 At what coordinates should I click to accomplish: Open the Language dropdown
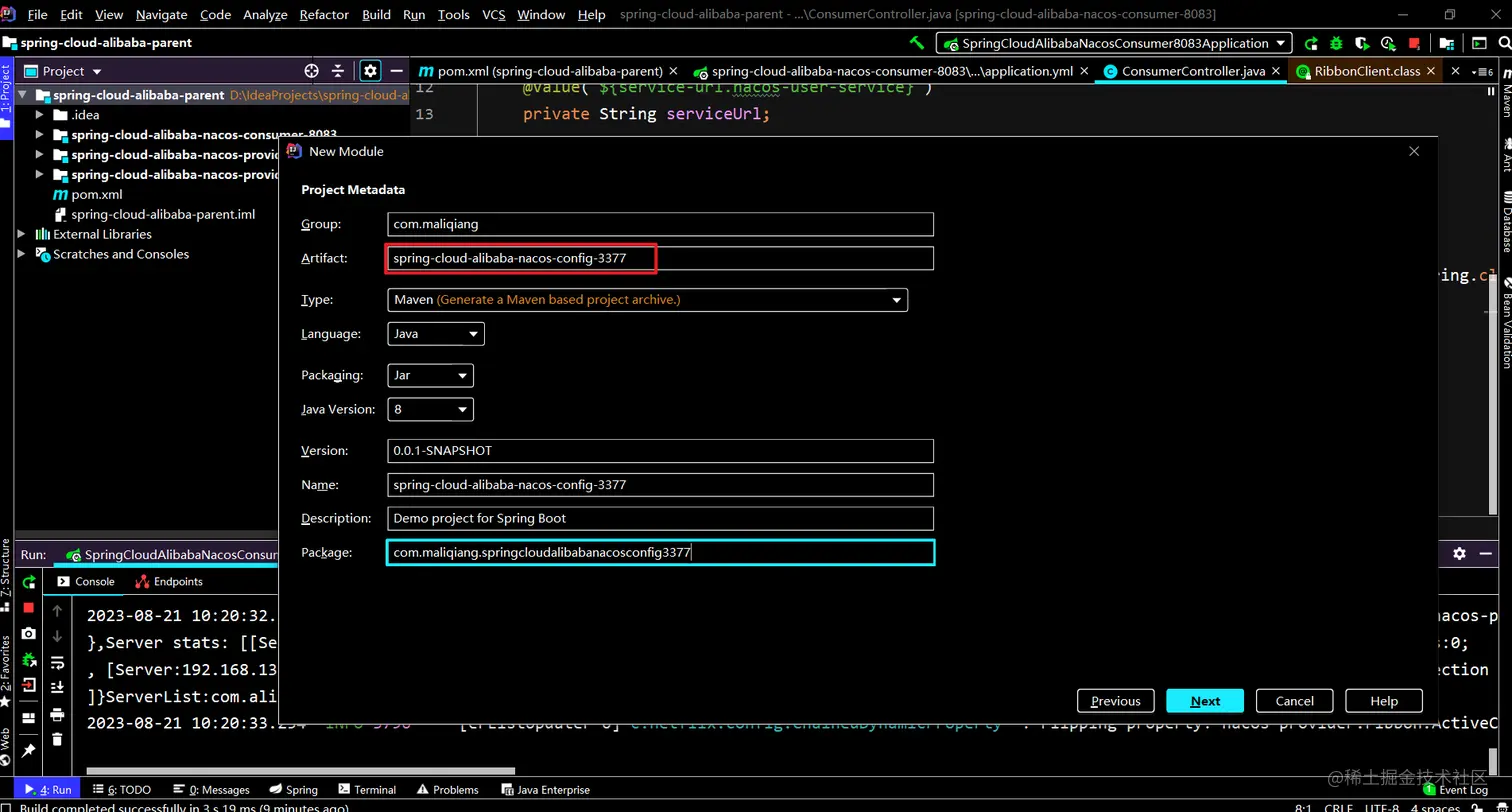click(436, 334)
